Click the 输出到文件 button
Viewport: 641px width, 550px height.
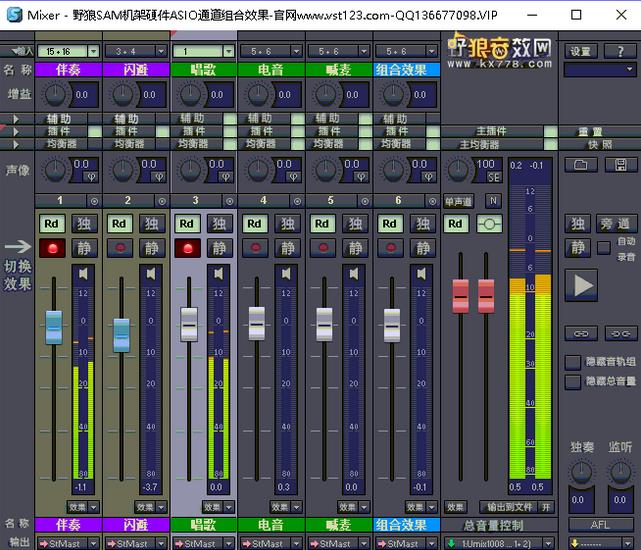(509, 507)
